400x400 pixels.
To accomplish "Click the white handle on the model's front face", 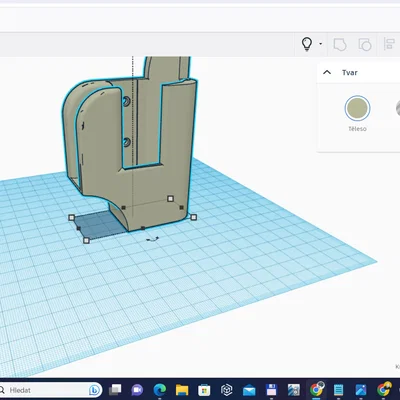I will tap(170, 199).
